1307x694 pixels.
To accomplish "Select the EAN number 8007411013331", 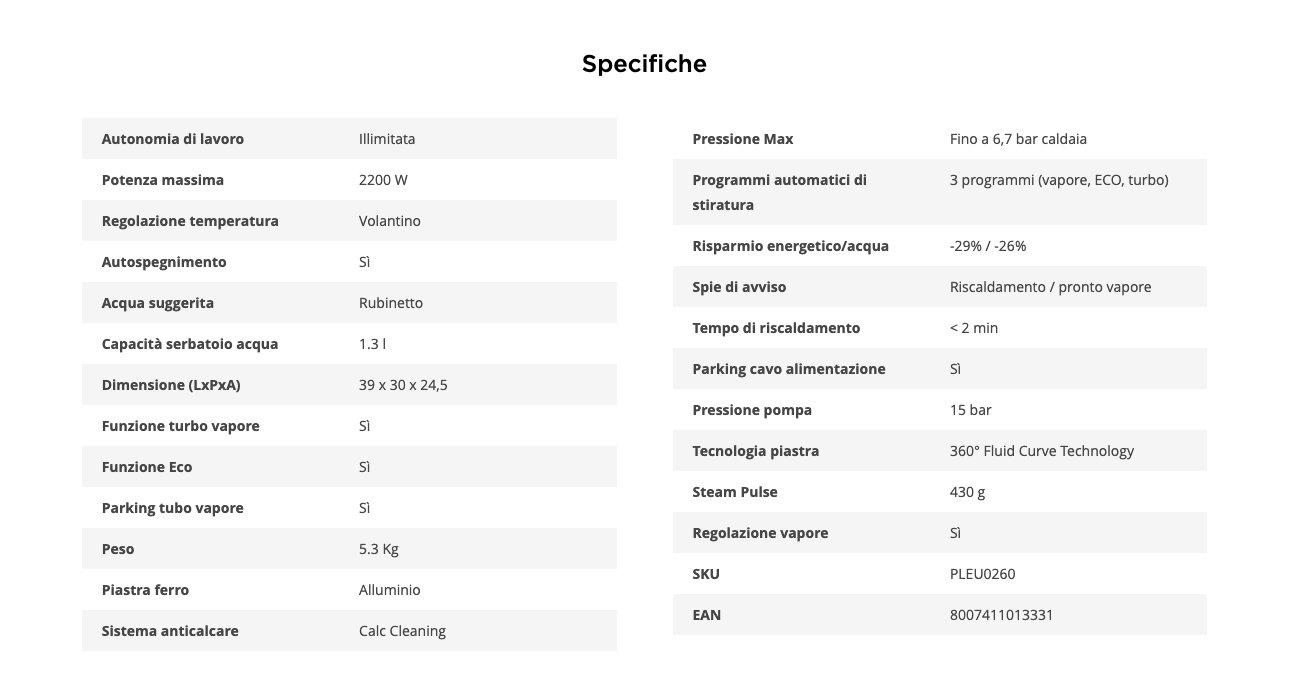I will [x=1001, y=615].
